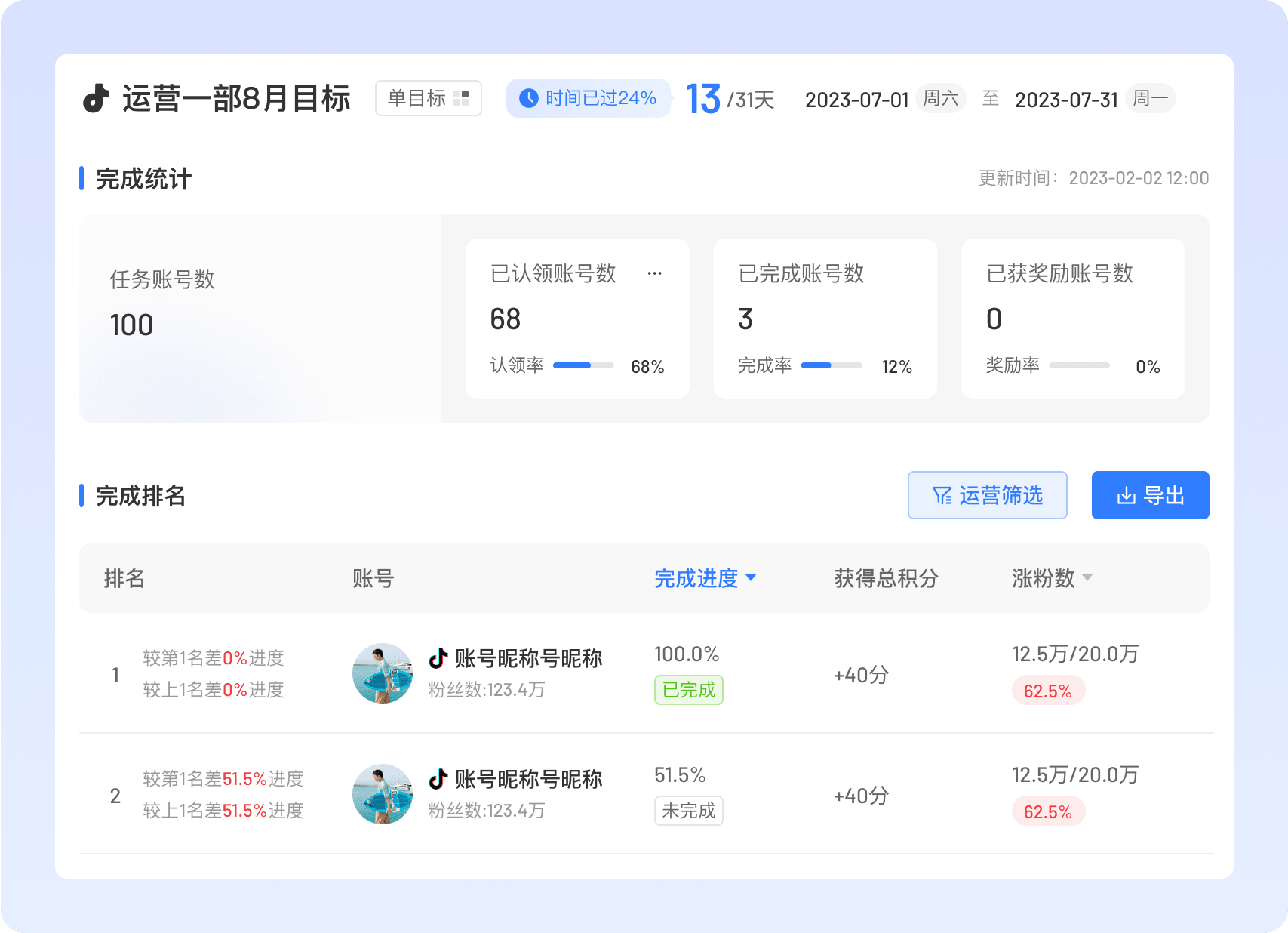
Task: Click rank 1 account name 账号昵称号昵称
Action: tap(529, 658)
